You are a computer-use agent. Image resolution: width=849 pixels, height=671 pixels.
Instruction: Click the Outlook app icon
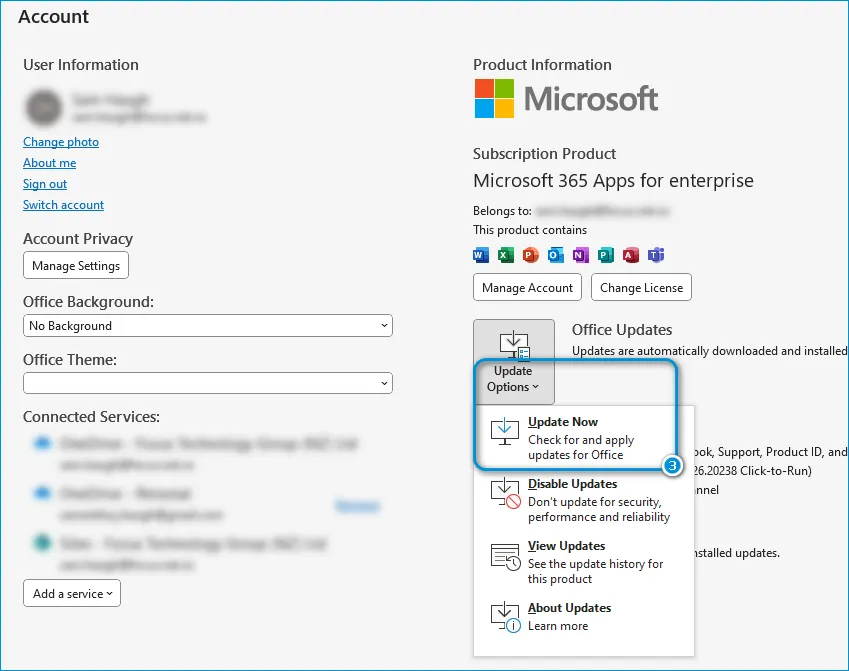556,255
